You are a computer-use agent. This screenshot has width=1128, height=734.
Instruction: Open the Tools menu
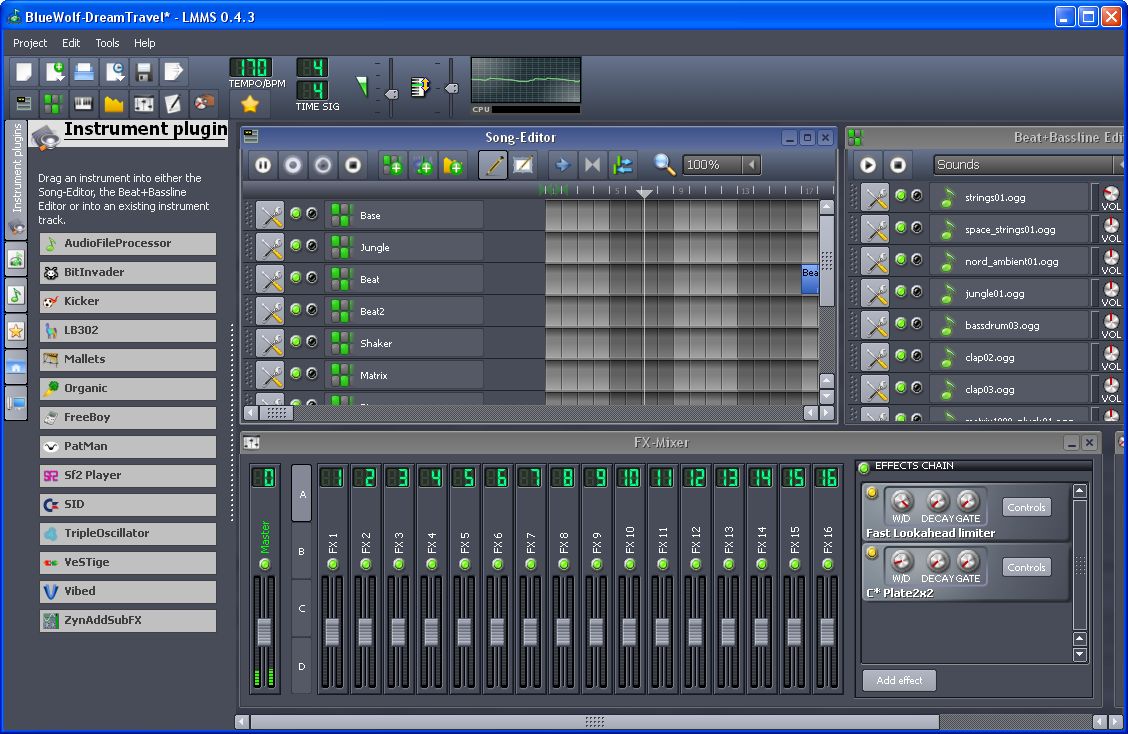pyautogui.click(x=107, y=43)
